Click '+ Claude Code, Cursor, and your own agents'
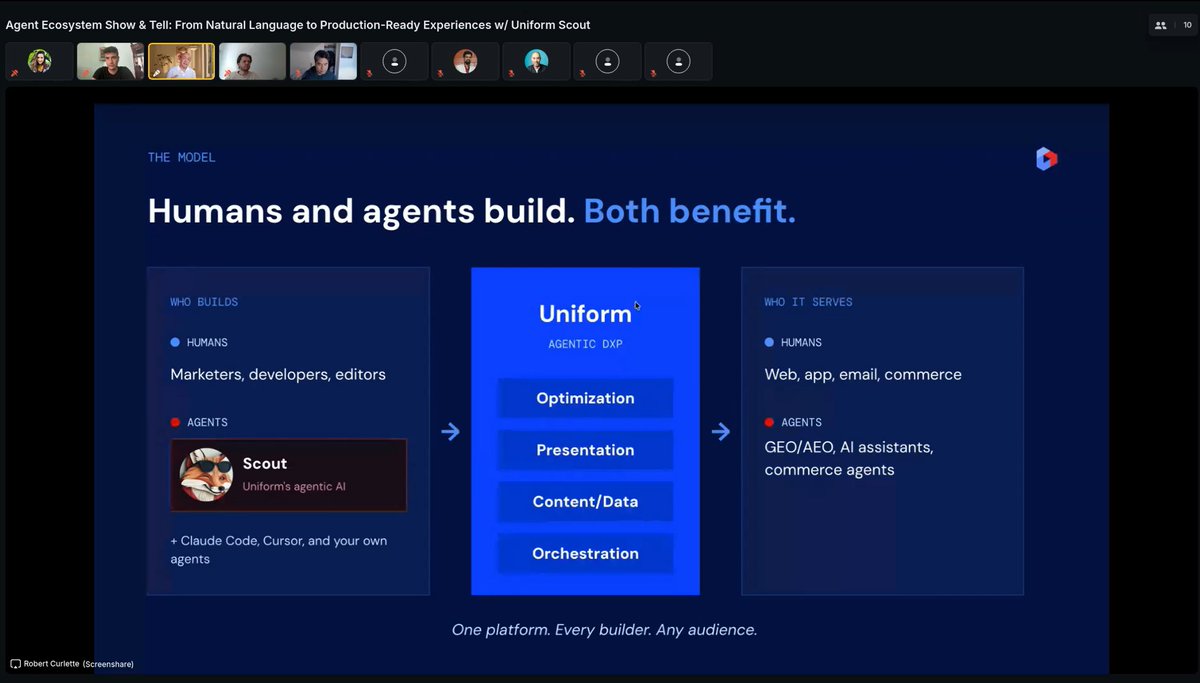 (278, 550)
